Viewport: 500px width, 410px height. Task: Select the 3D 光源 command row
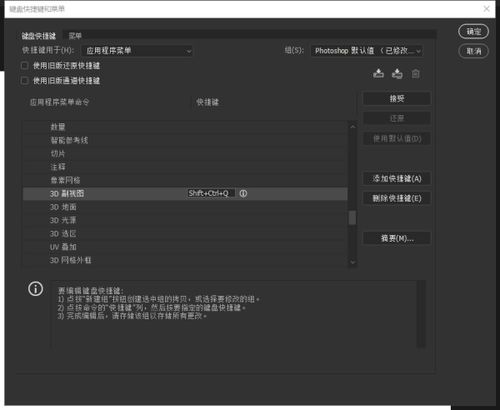[x=185, y=220]
